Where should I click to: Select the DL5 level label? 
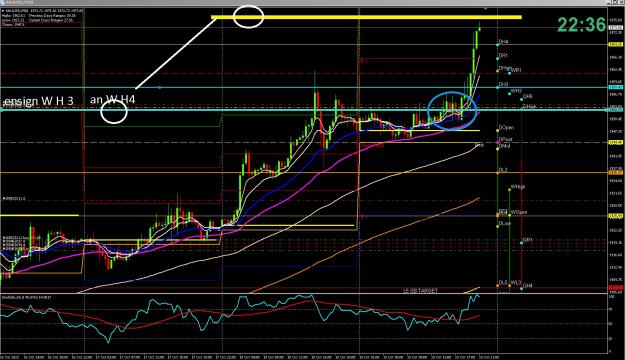click(x=503, y=283)
